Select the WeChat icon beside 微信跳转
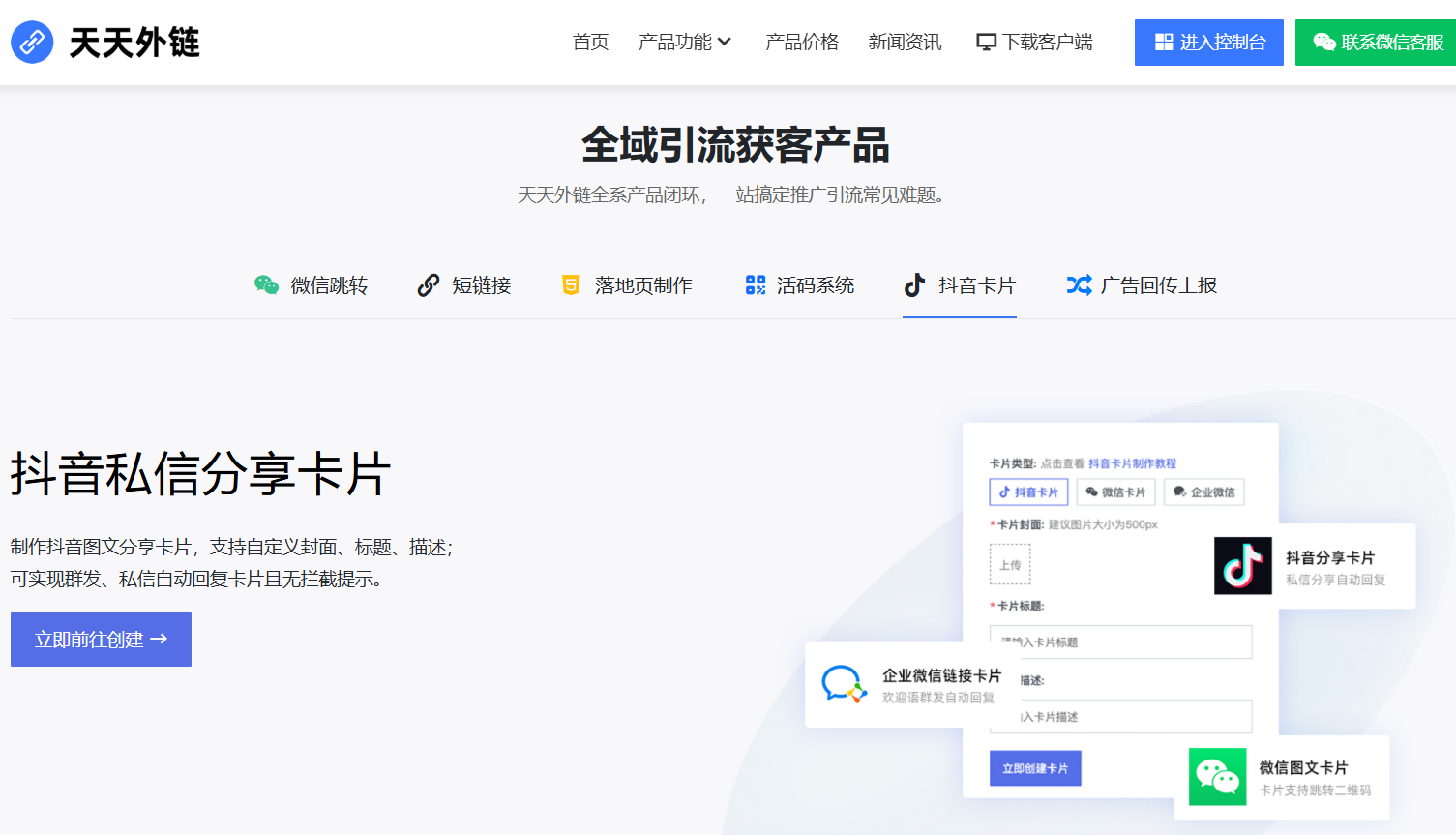 [x=266, y=285]
